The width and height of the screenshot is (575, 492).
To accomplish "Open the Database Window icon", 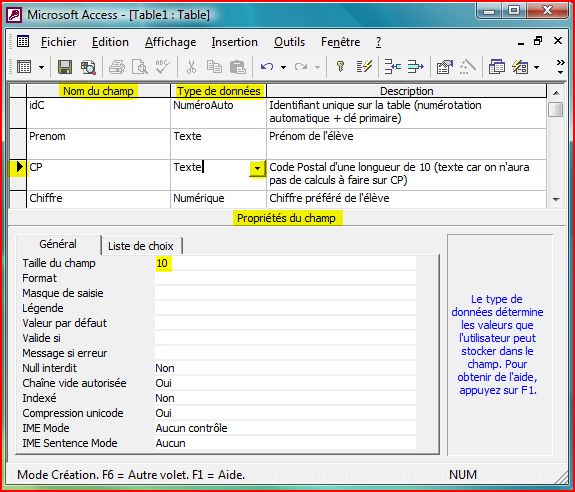I will (x=497, y=67).
